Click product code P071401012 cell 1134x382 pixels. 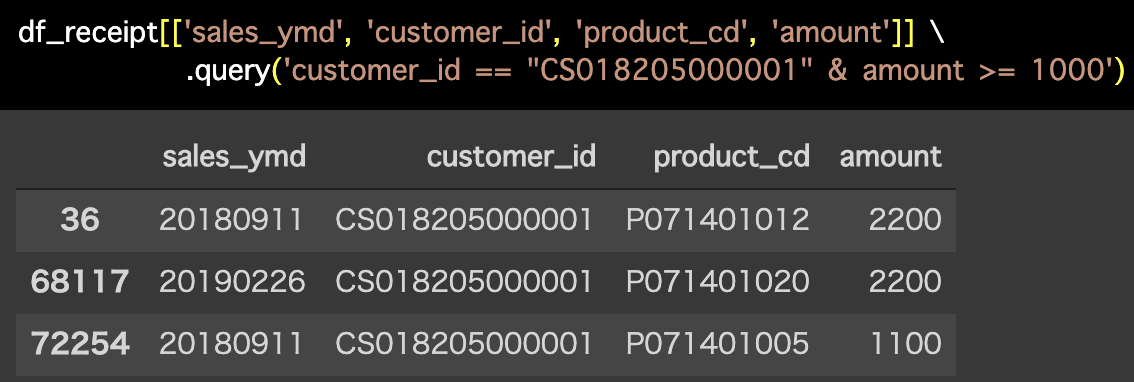click(717, 220)
